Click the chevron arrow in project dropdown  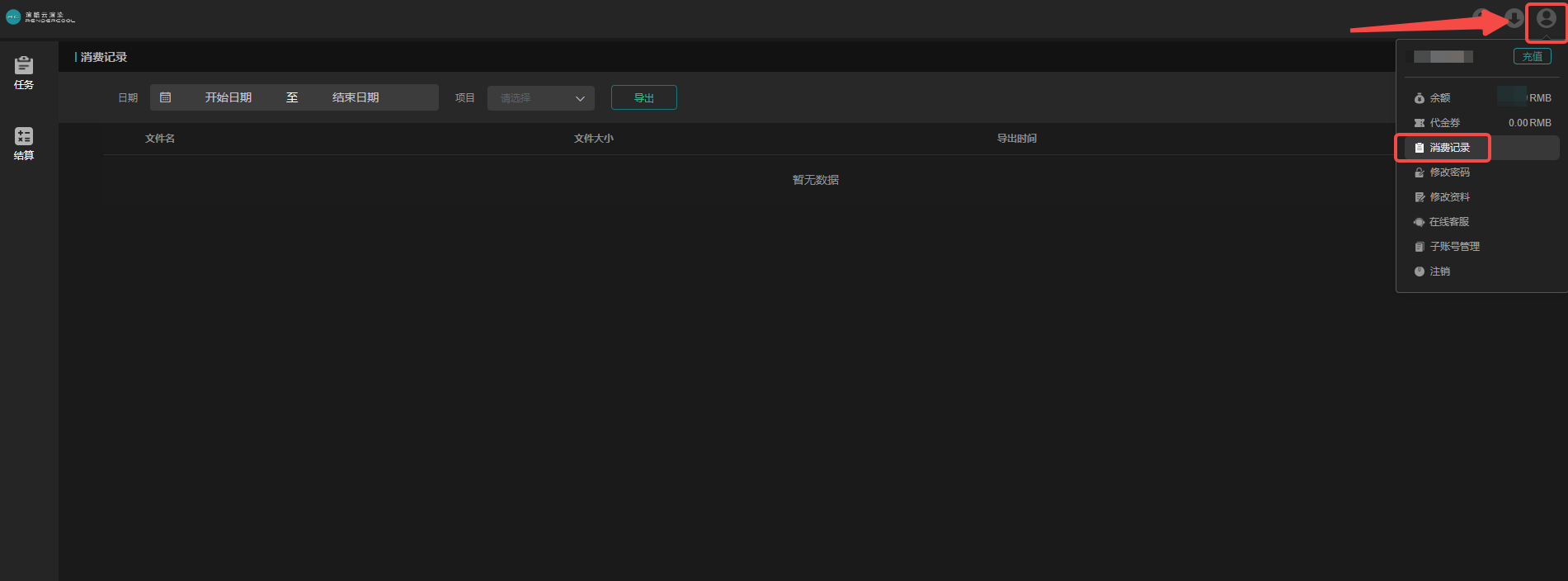(x=580, y=98)
